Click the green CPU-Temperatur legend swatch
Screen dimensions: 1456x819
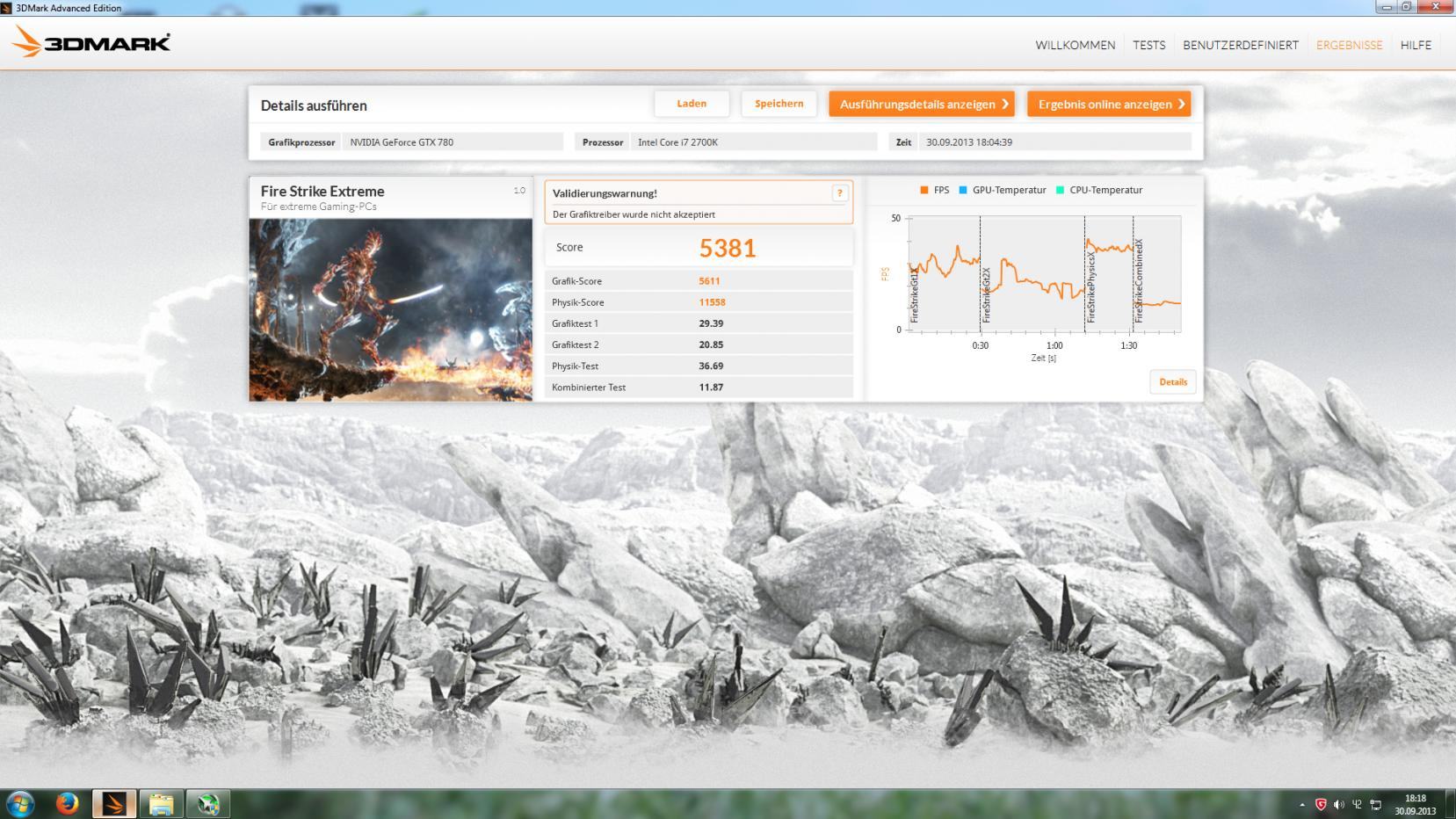tap(1060, 190)
